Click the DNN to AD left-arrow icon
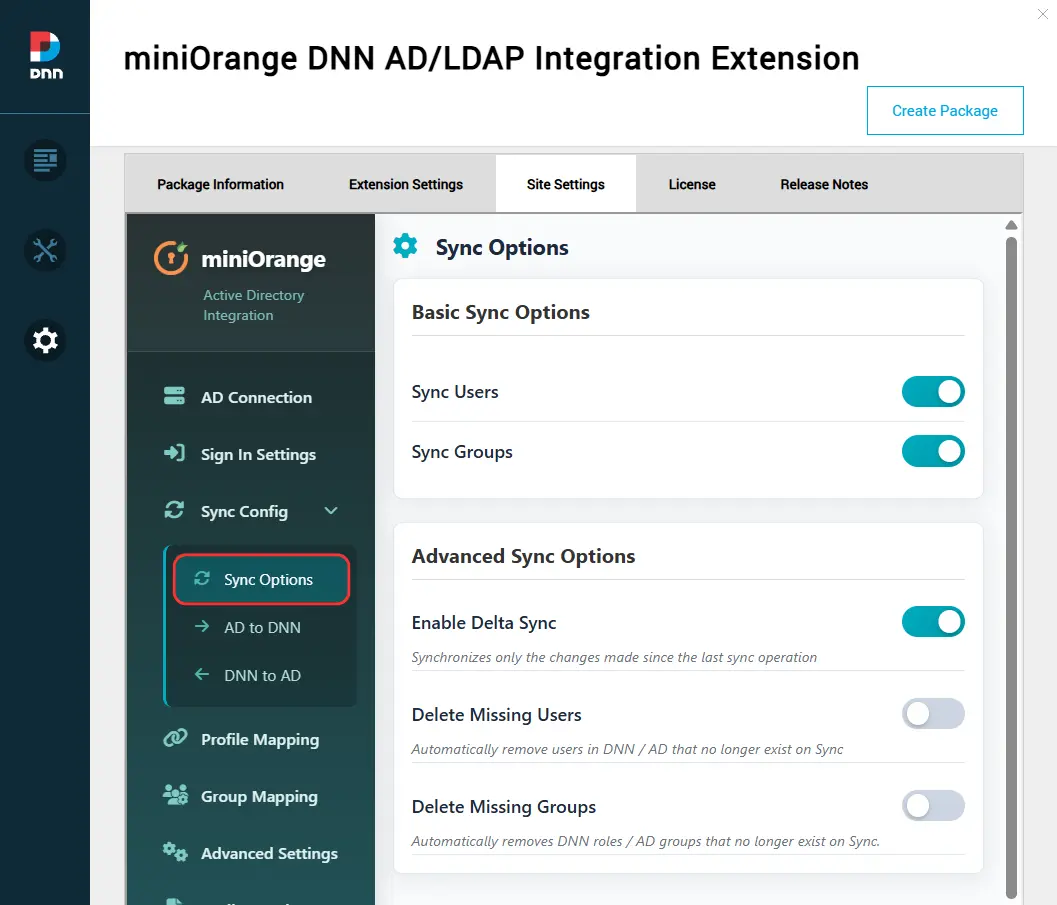The image size is (1057, 905). tap(202, 674)
